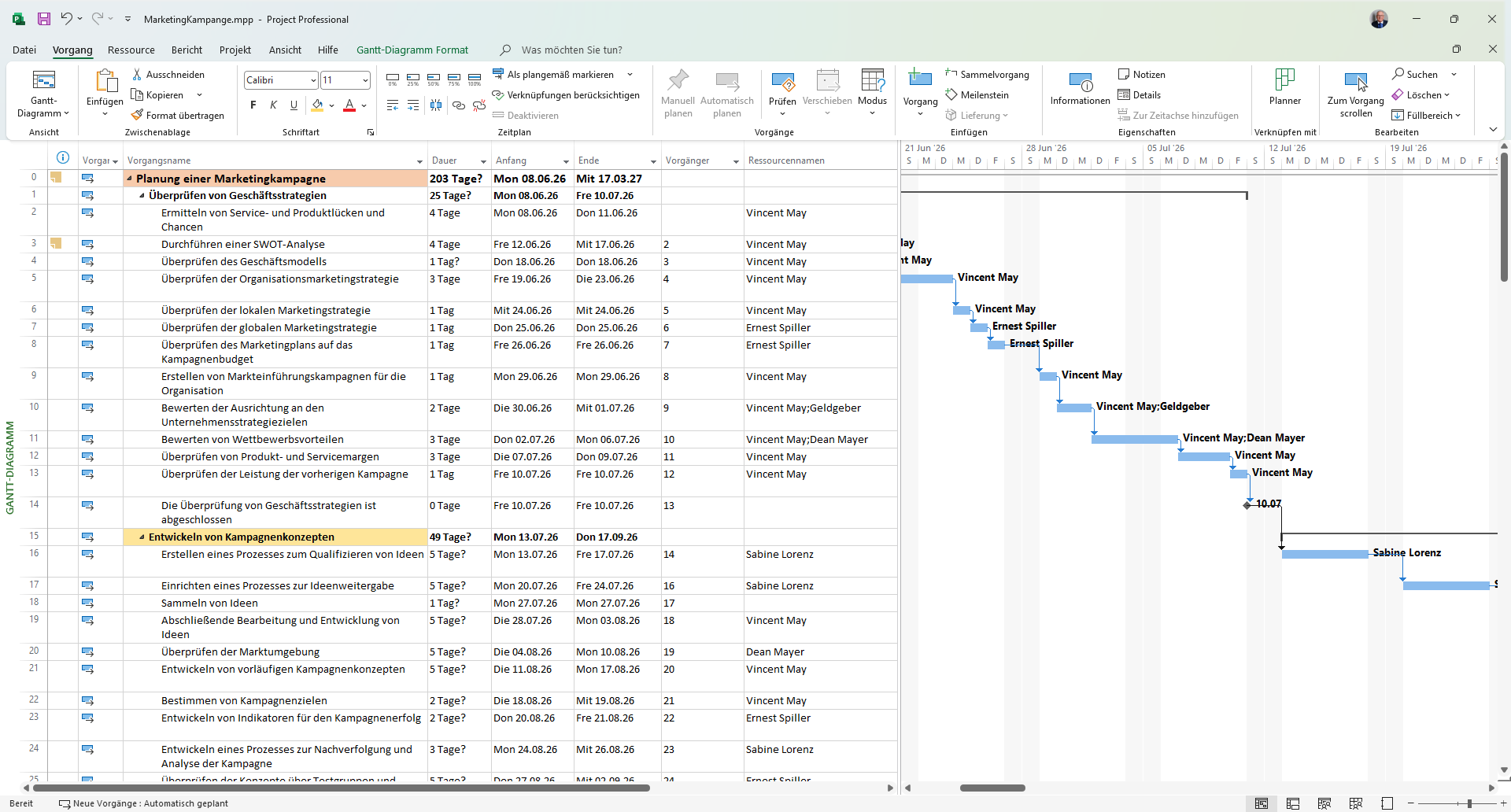Click Manuell planen pin icon
The image size is (1511, 812).
tap(678, 79)
